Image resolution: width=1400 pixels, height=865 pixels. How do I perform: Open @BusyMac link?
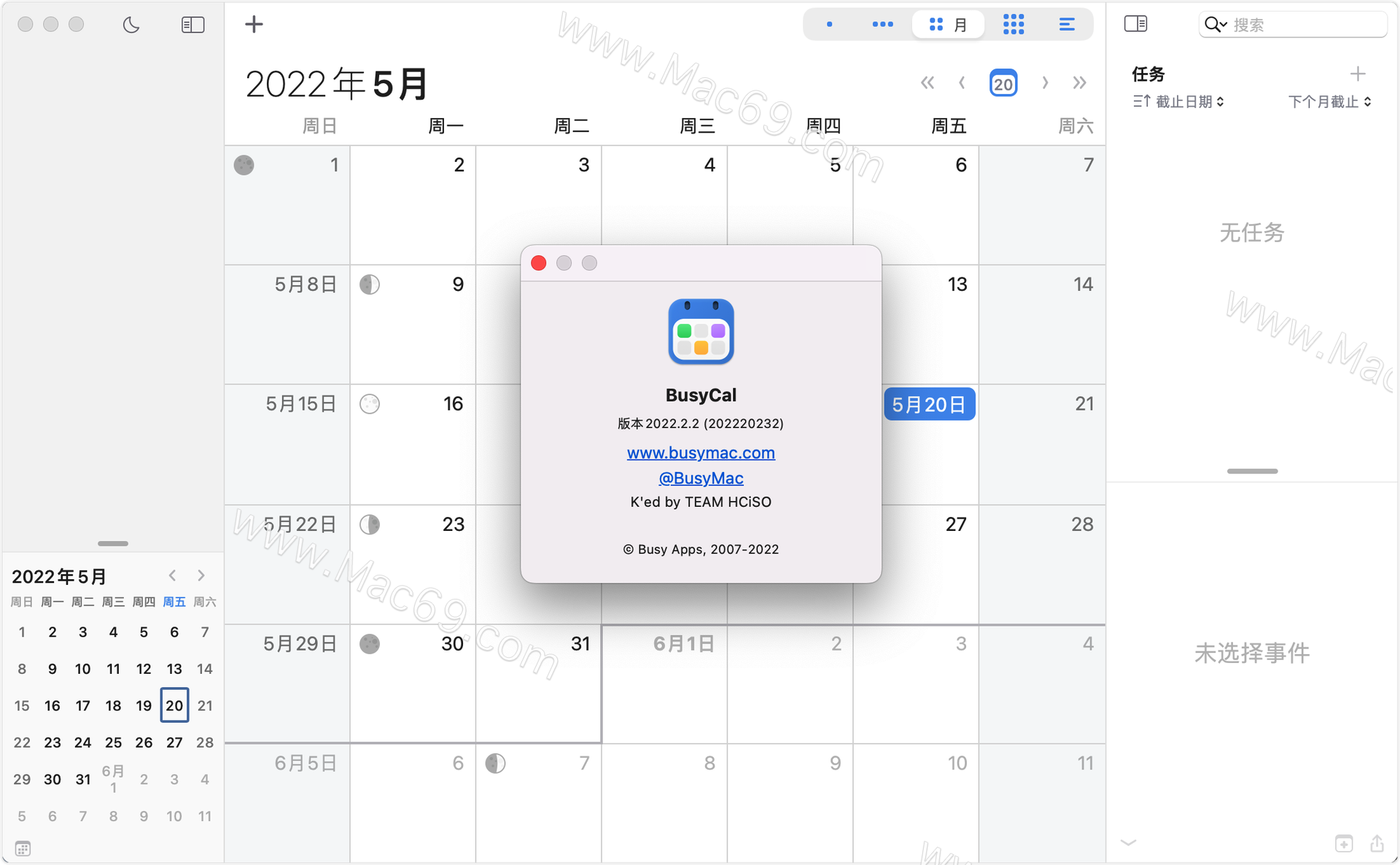click(x=701, y=478)
